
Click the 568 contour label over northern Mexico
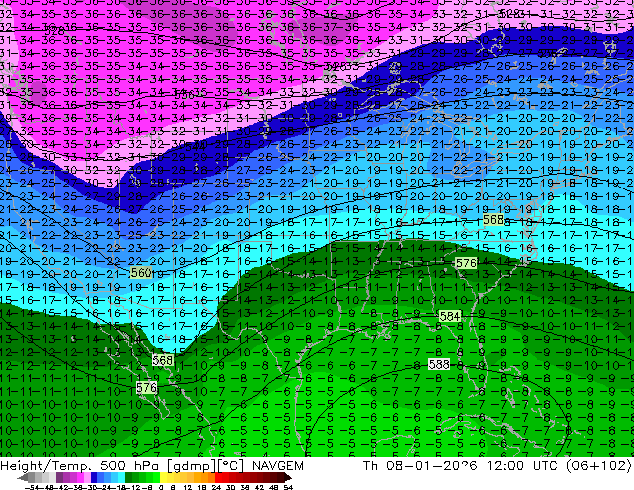tap(163, 360)
